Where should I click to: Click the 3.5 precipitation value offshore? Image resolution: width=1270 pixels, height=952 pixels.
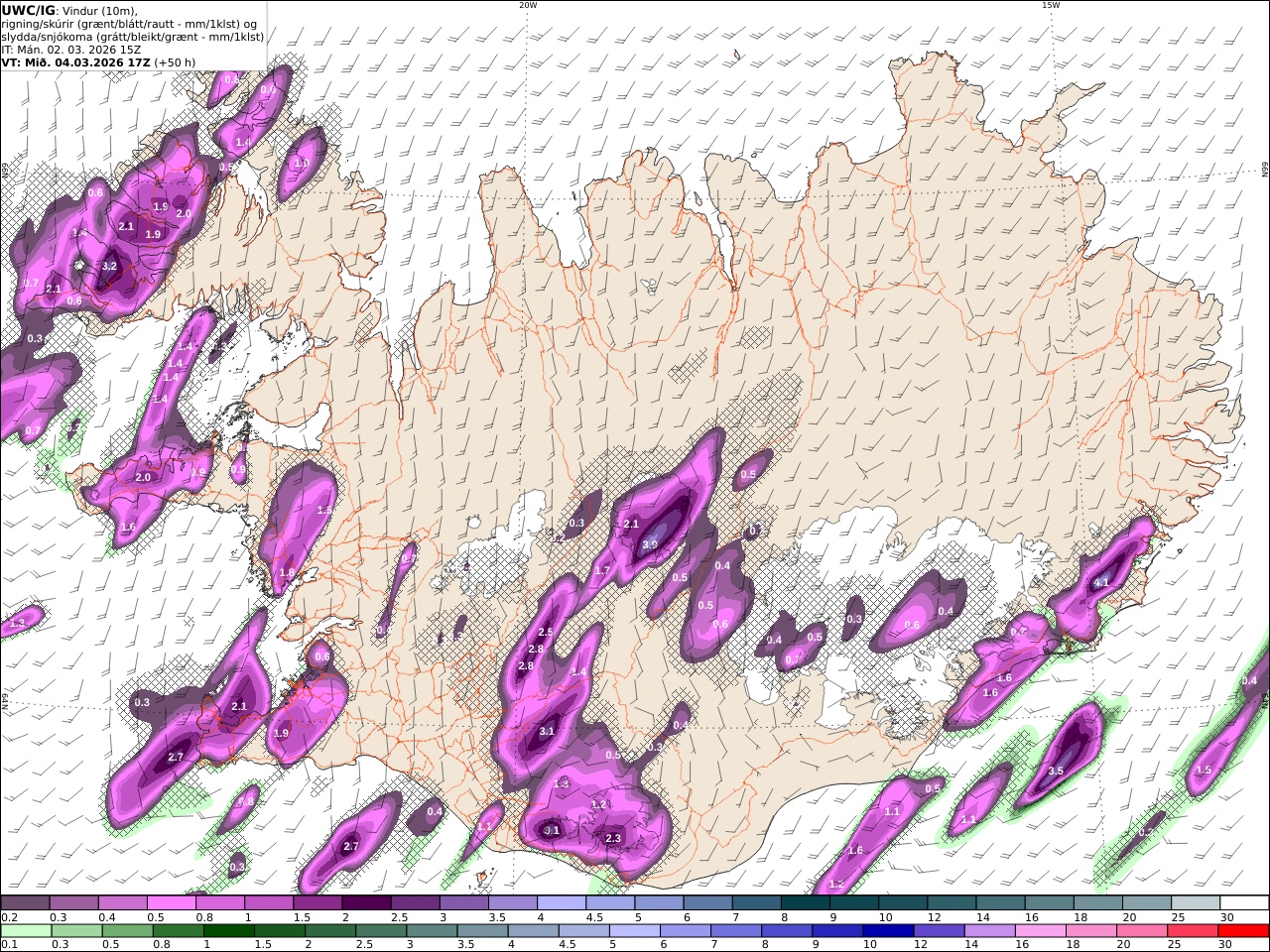[x=1056, y=771]
